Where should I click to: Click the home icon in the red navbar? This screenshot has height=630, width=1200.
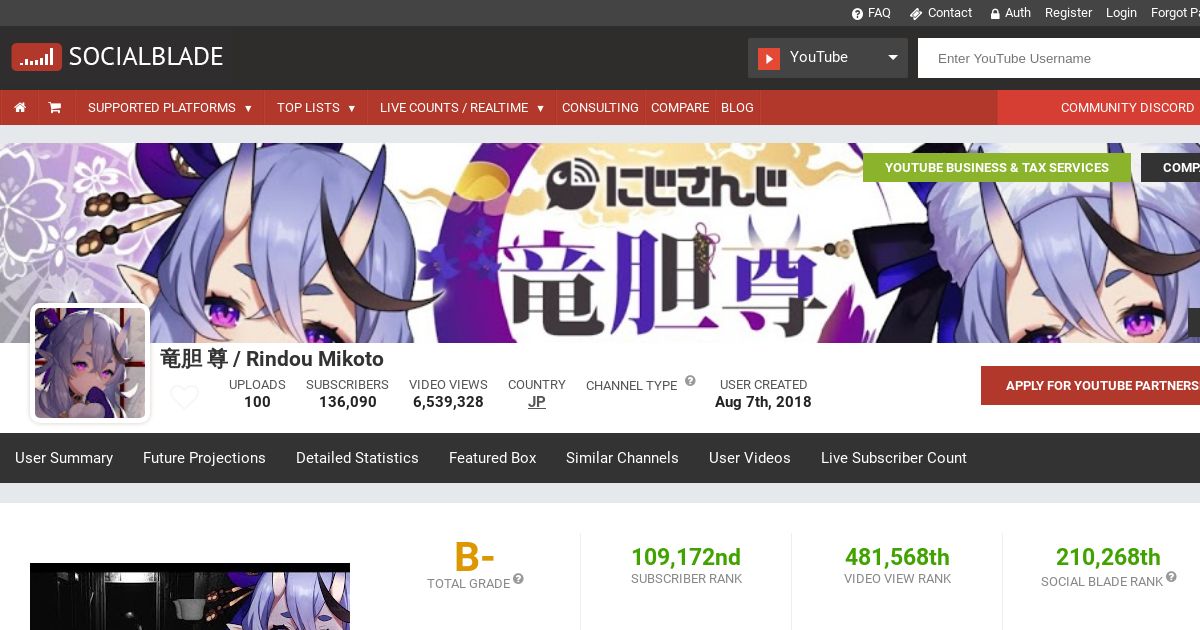pos(19,108)
